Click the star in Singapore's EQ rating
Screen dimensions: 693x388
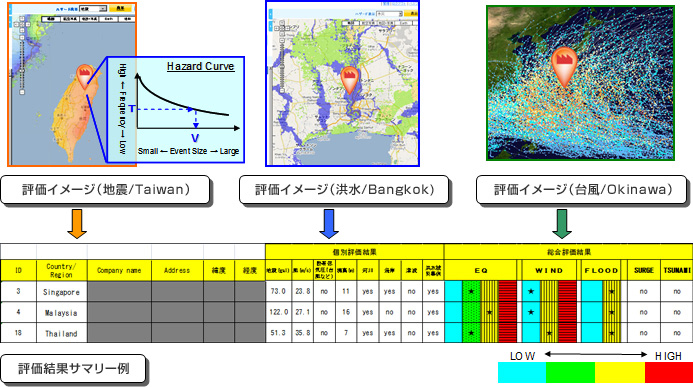[471, 291]
